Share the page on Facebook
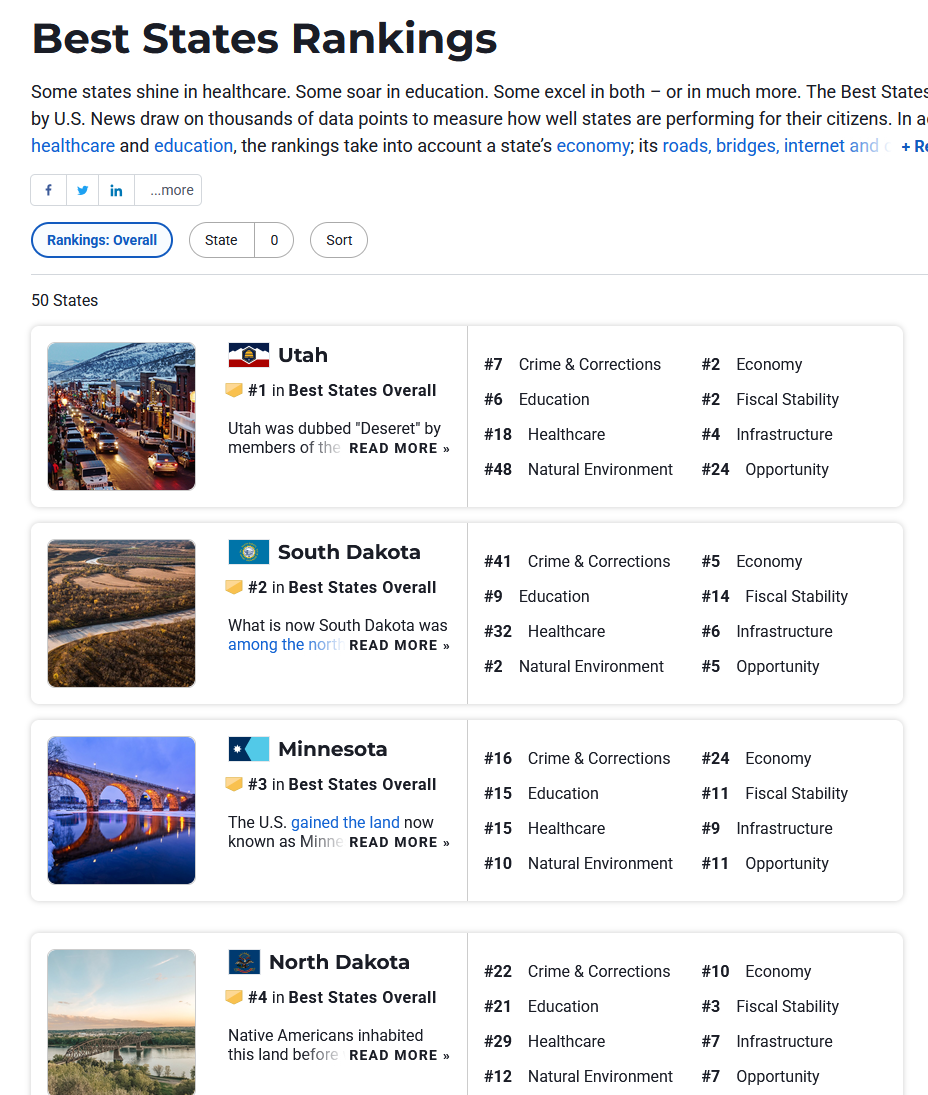Image resolution: width=928 pixels, height=1095 pixels. click(49, 190)
